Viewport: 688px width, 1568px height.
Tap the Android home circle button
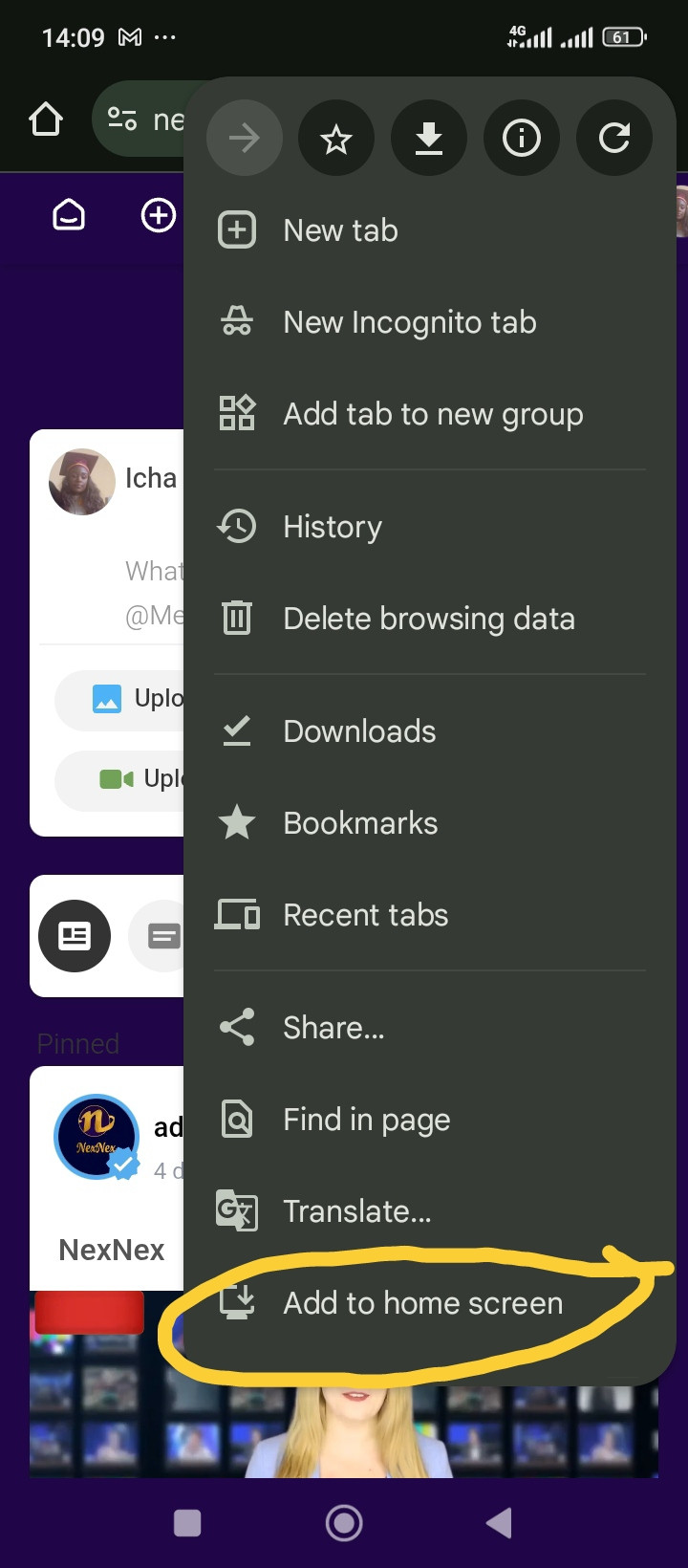click(x=344, y=1522)
